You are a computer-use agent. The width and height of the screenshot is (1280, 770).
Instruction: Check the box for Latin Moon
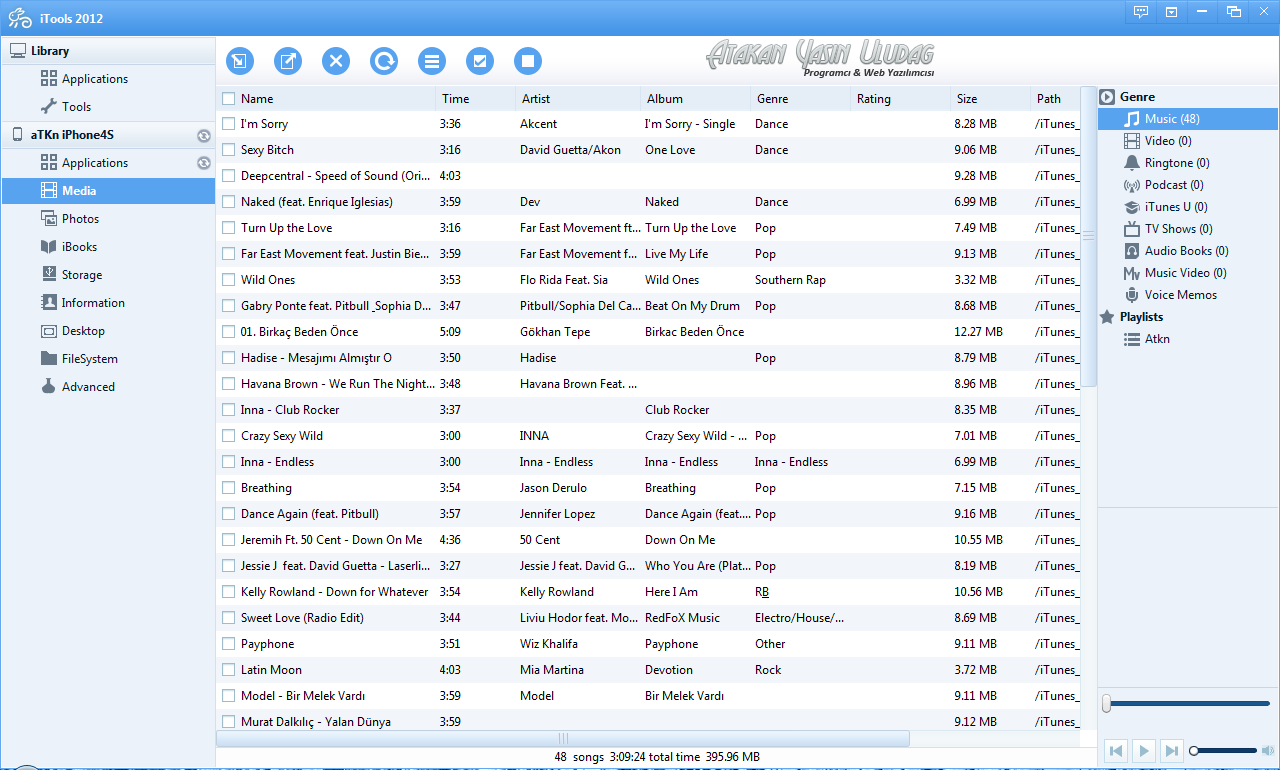point(229,670)
